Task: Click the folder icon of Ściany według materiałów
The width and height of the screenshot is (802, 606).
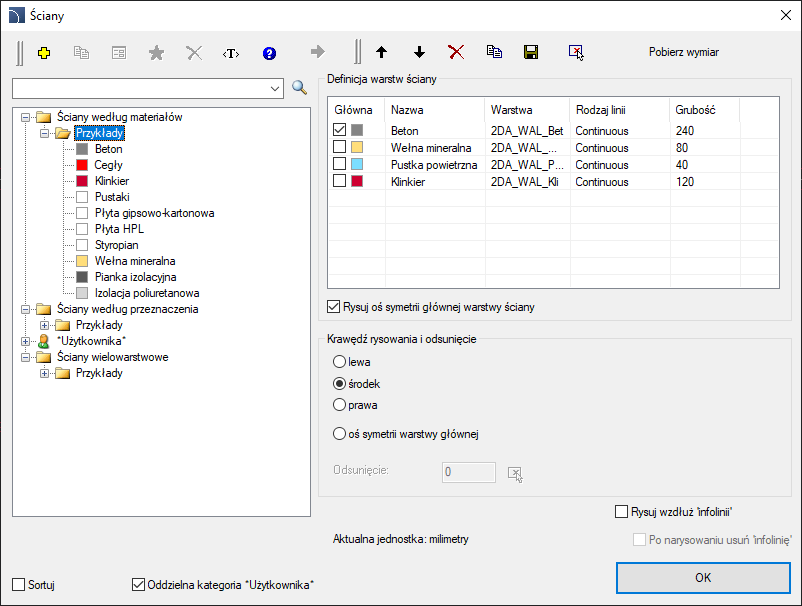Action: point(43,117)
